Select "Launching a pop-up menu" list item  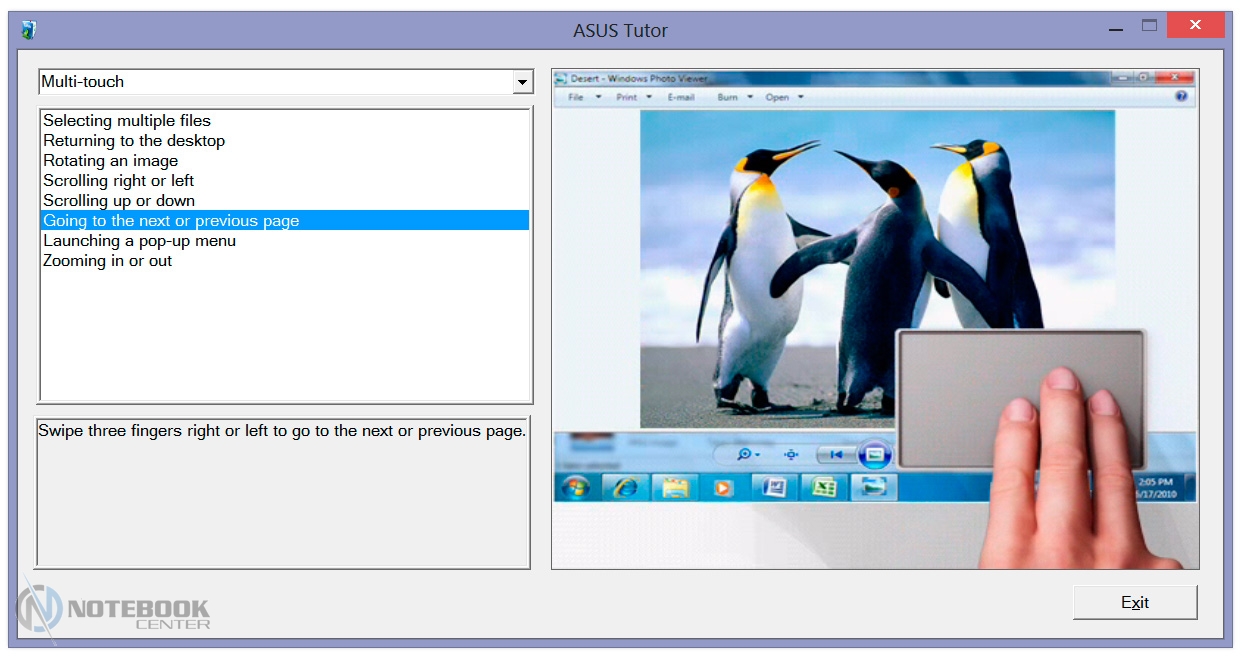140,241
